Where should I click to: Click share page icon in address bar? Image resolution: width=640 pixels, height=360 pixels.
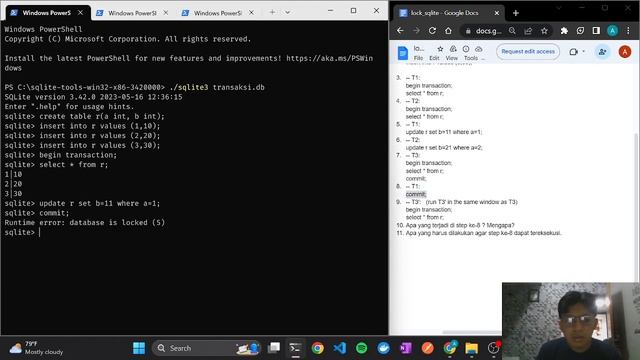pyautogui.click(x=528, y=31)
